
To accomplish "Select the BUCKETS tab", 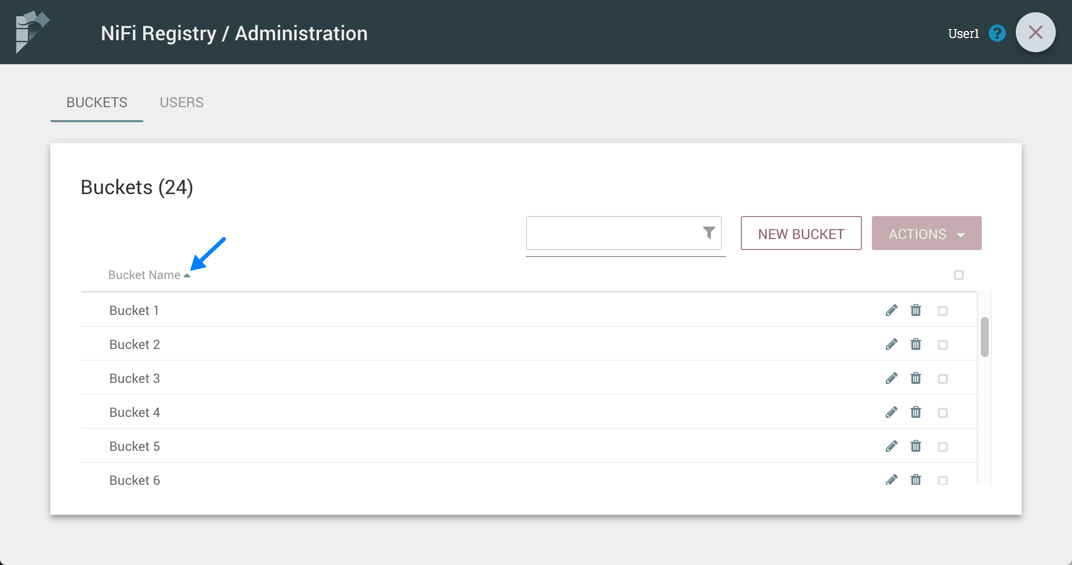I will click(x=97, y=102).
